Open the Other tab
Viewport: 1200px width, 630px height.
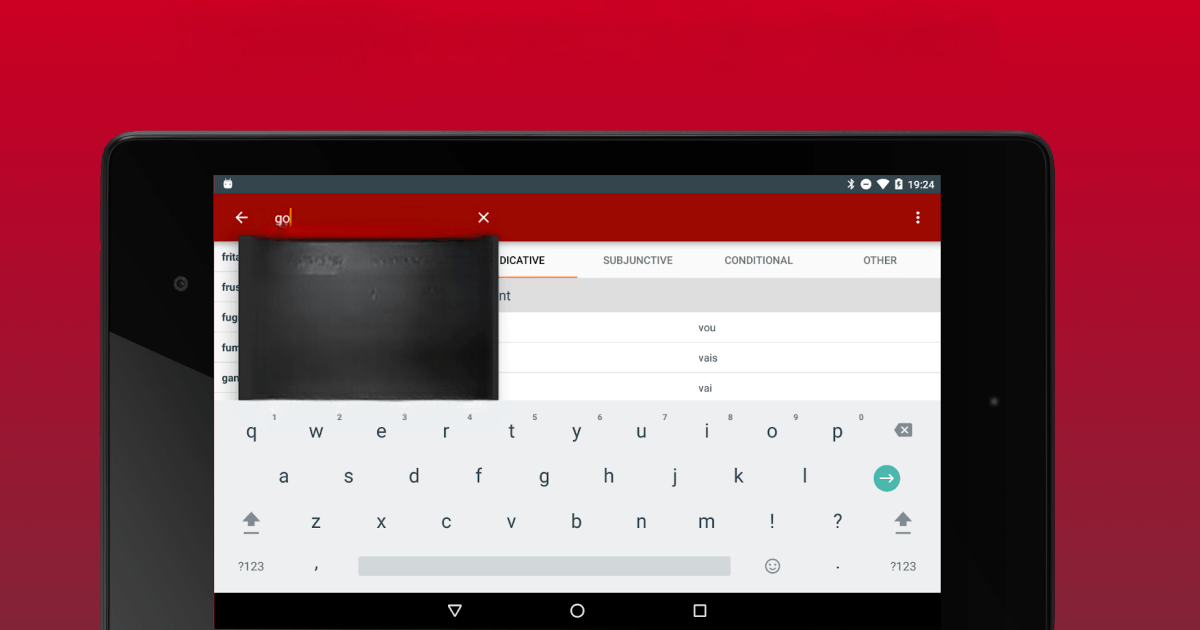tap(880, 260)
